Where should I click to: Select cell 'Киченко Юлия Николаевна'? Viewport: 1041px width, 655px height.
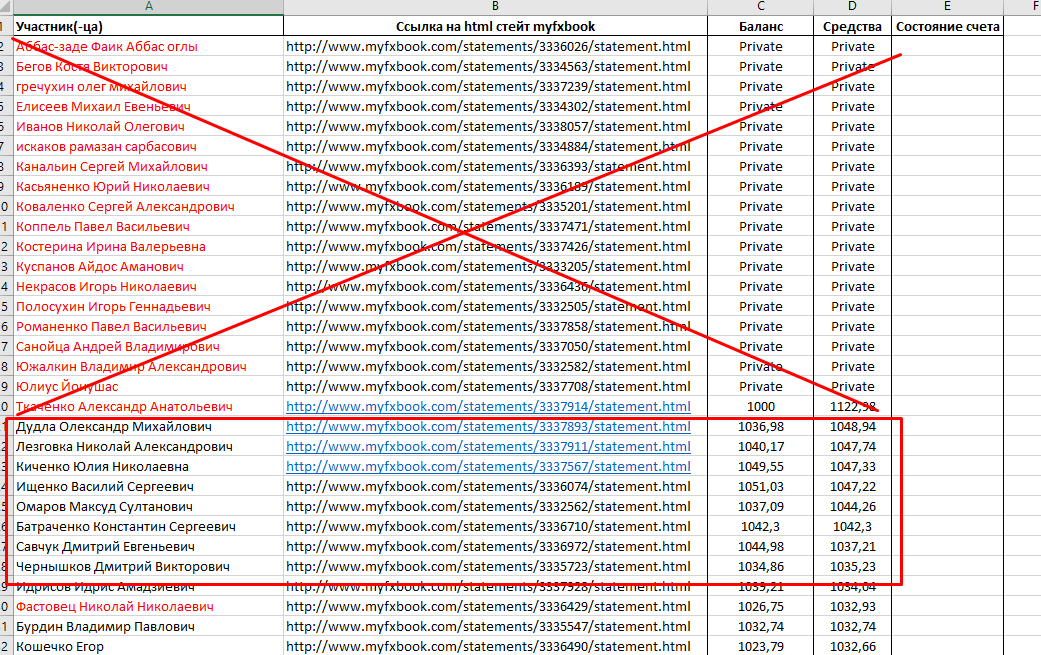click(148, 466)
